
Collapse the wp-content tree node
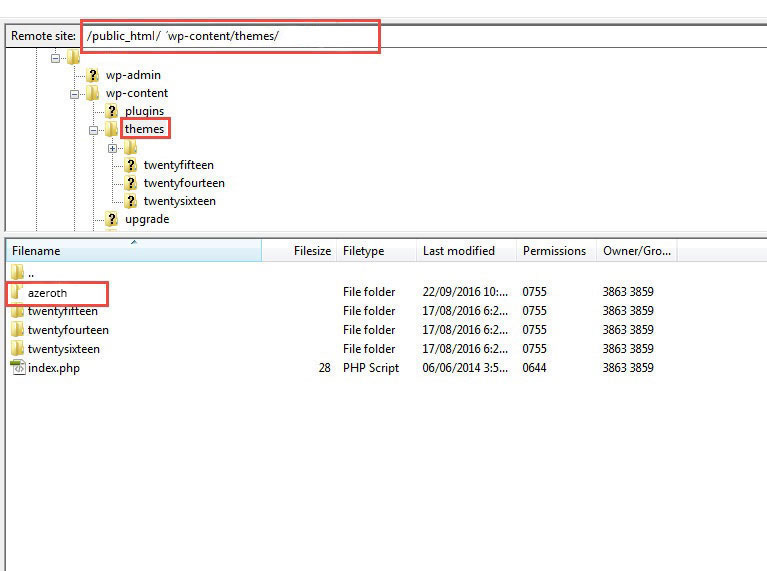pyautogui.click(x=74, y=94)
